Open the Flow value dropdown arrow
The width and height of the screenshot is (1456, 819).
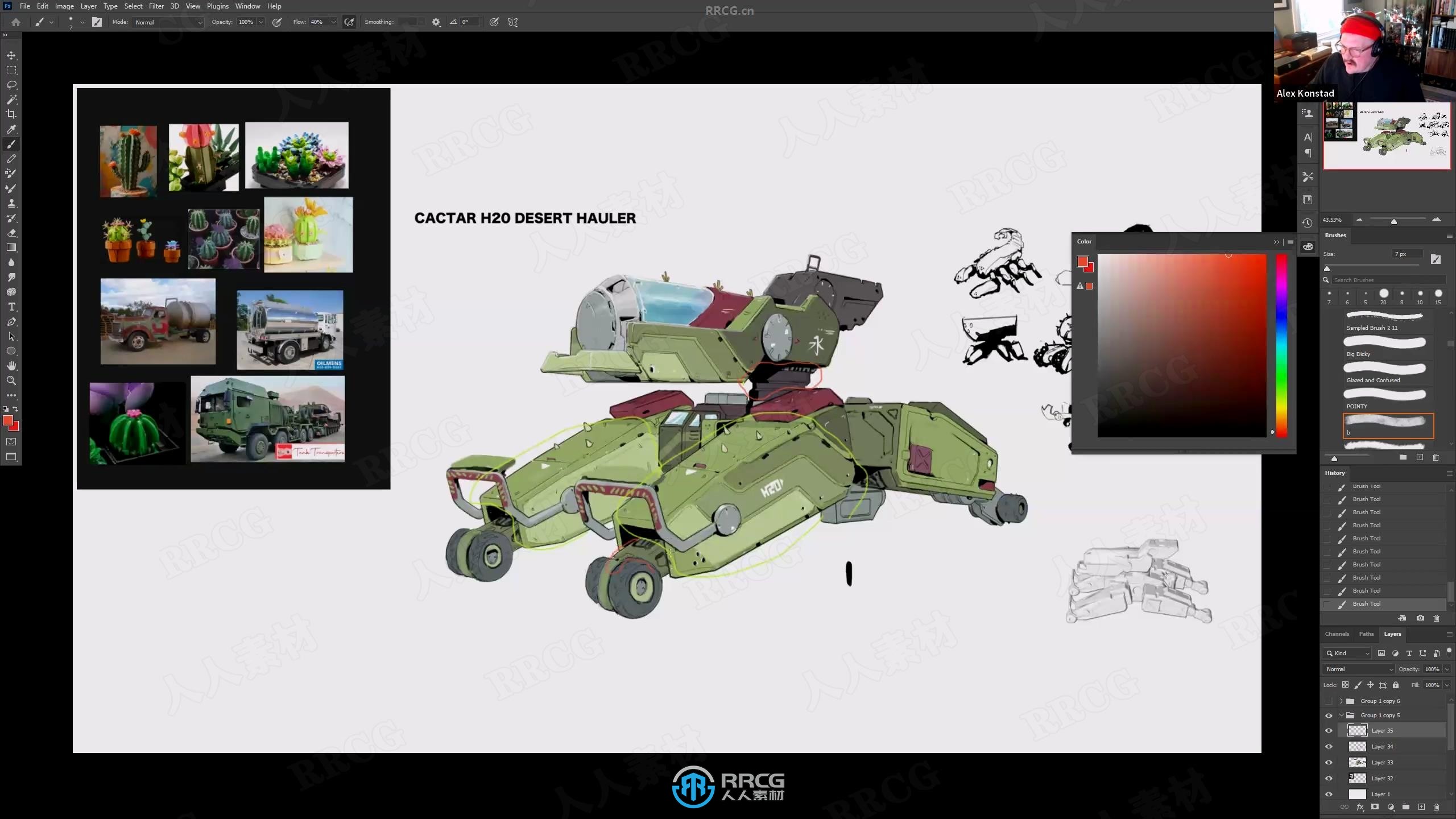(x=333, y=22)
